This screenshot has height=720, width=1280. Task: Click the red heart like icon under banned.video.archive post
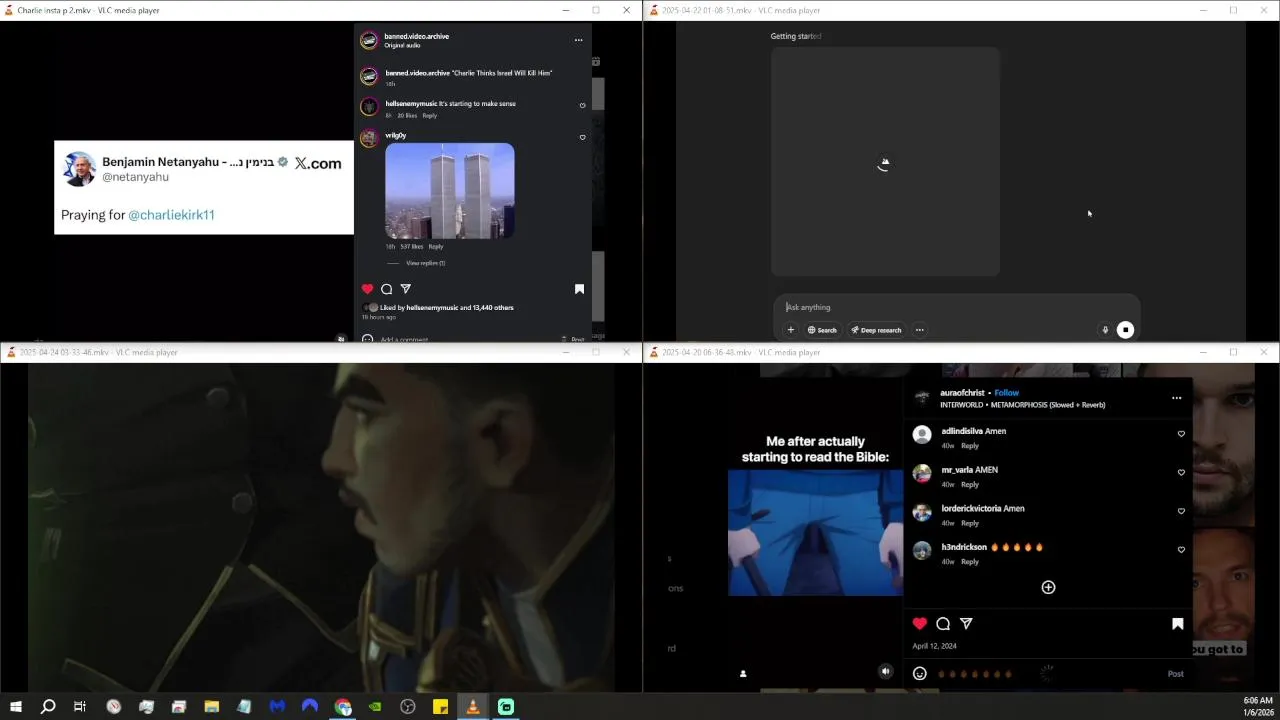(367, 289)
